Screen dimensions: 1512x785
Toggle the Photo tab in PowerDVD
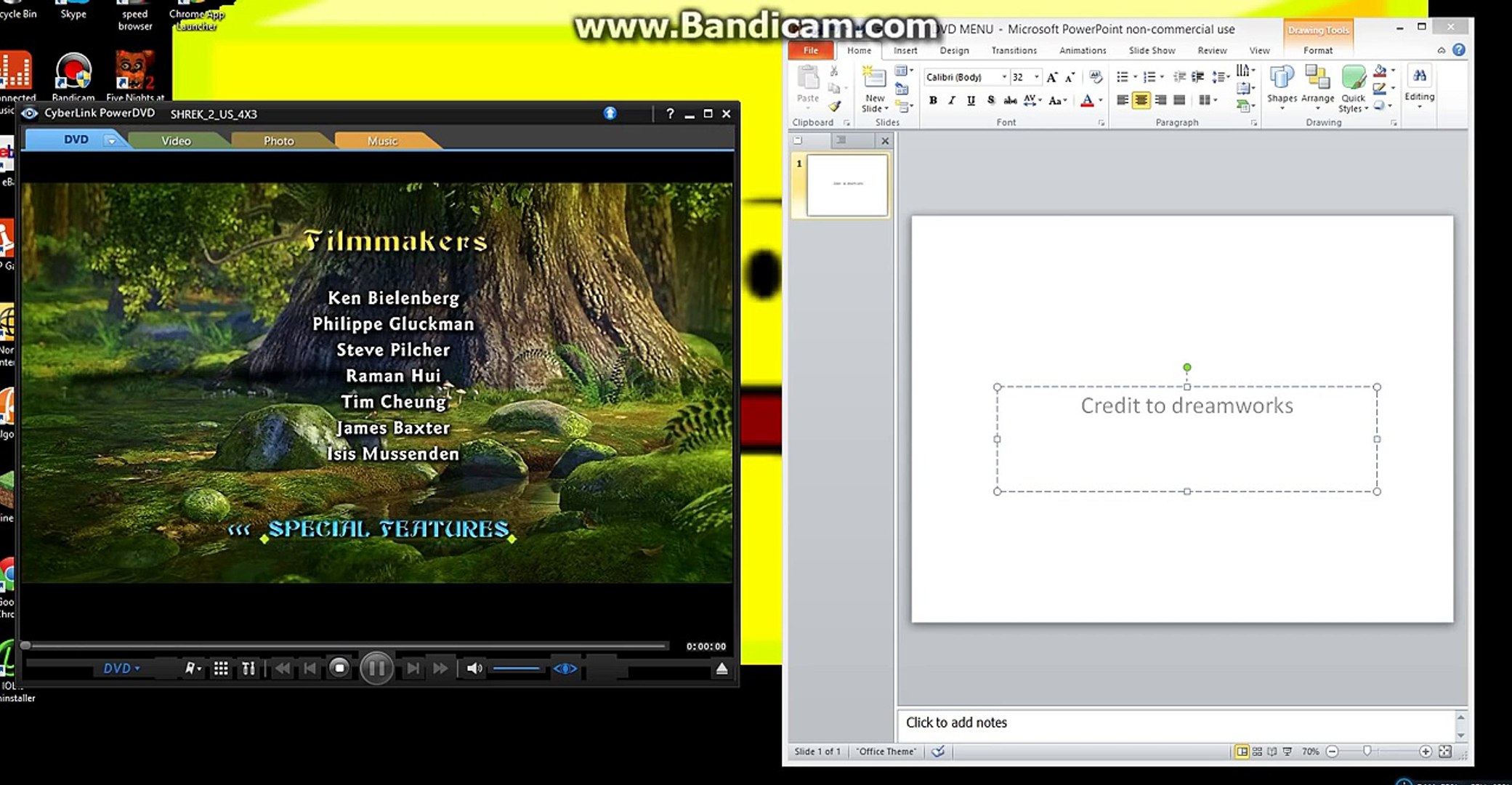coord(278,140)
